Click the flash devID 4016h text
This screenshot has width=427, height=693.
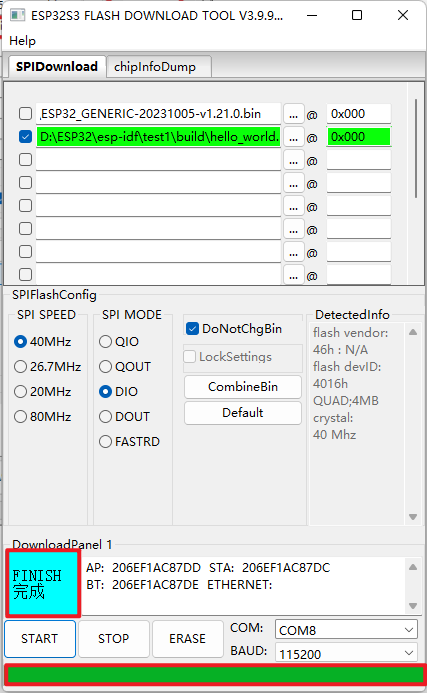(331, 384)
